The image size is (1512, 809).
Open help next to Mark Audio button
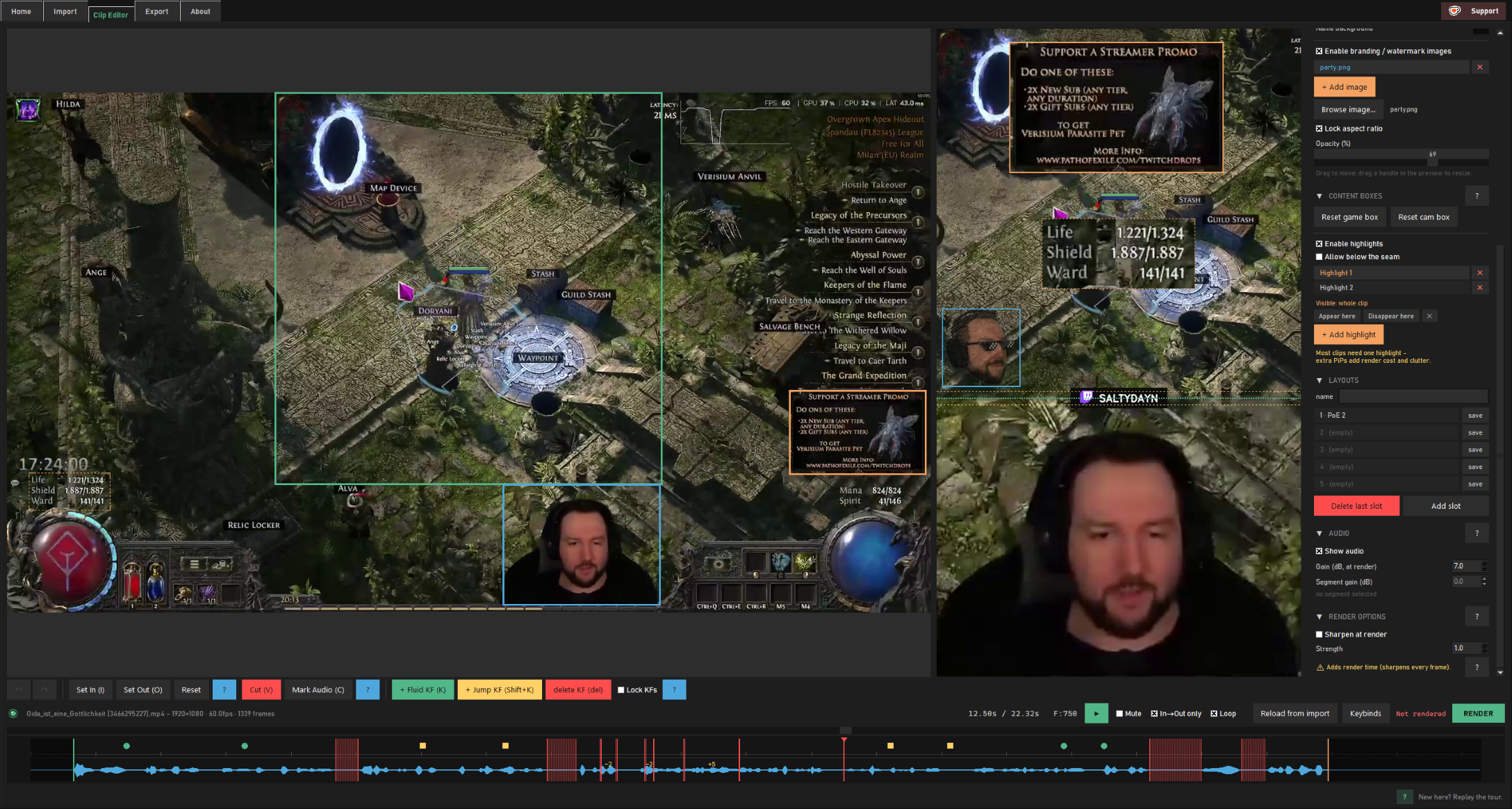[368, 689]
